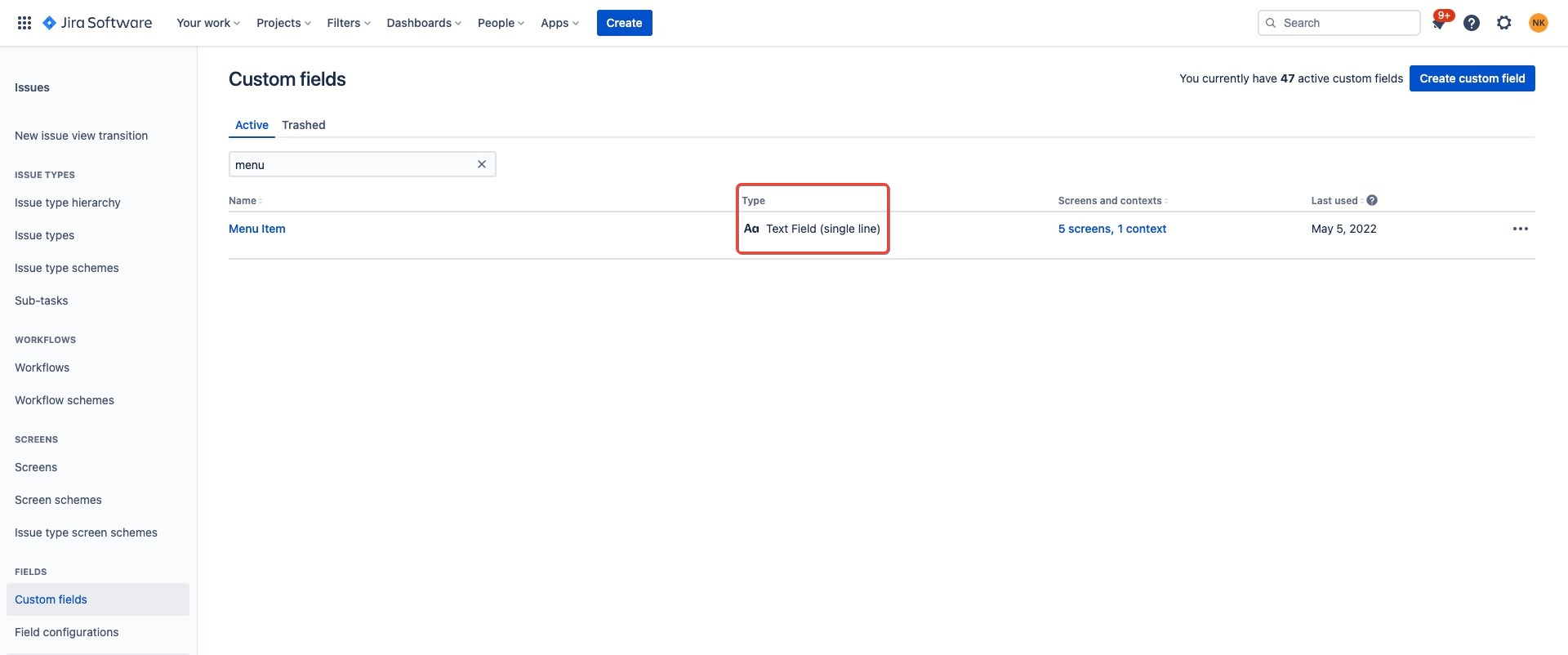Sort by Name column header
The image size is (1568, 655).
pos(245,200)
